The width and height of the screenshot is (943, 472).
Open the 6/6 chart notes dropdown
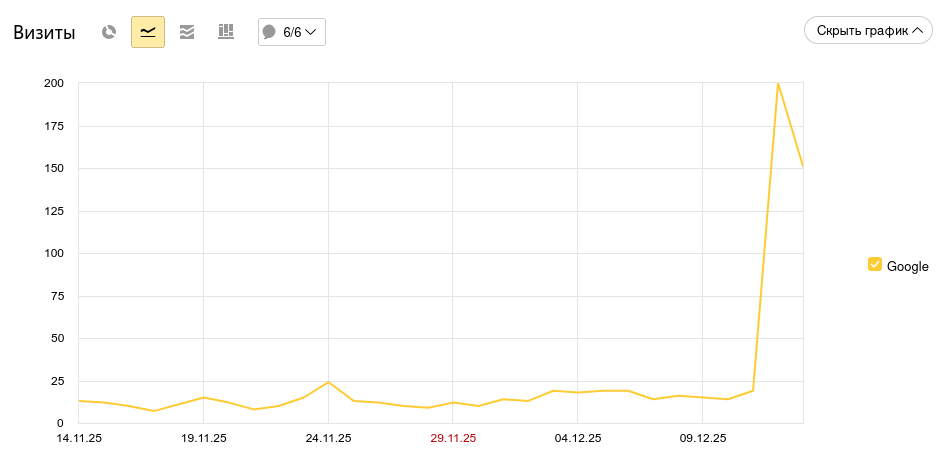[291, 32]
